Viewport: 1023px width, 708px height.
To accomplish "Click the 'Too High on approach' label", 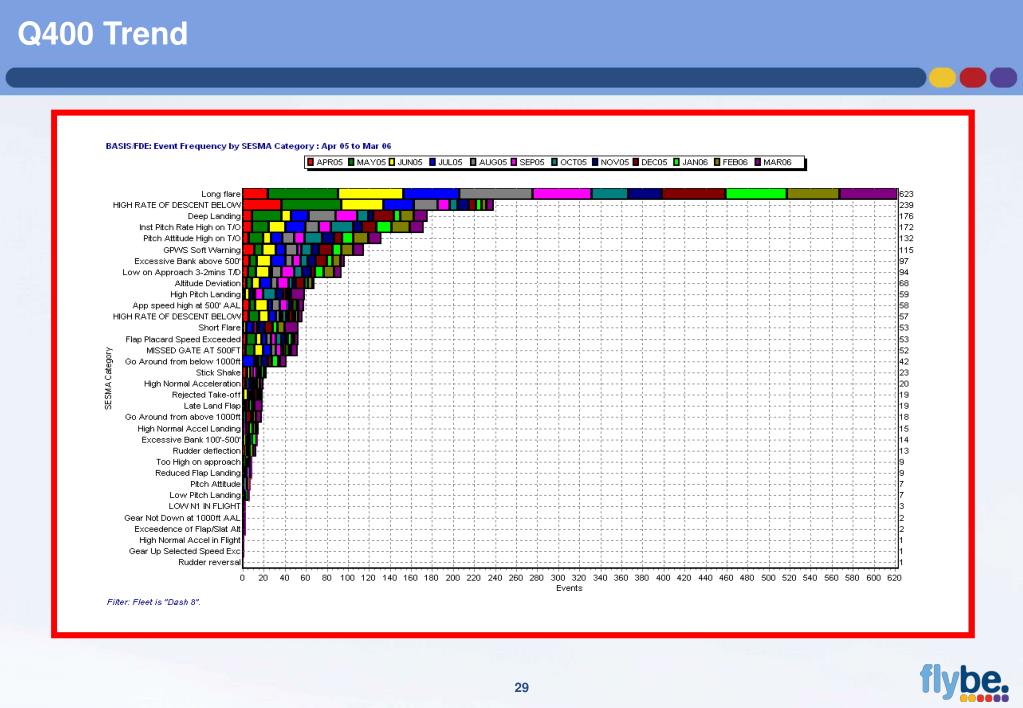I will 198,462.
